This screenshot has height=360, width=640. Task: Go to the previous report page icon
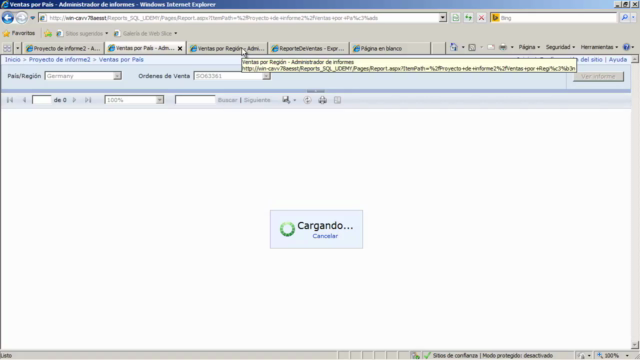pos(24,100)
